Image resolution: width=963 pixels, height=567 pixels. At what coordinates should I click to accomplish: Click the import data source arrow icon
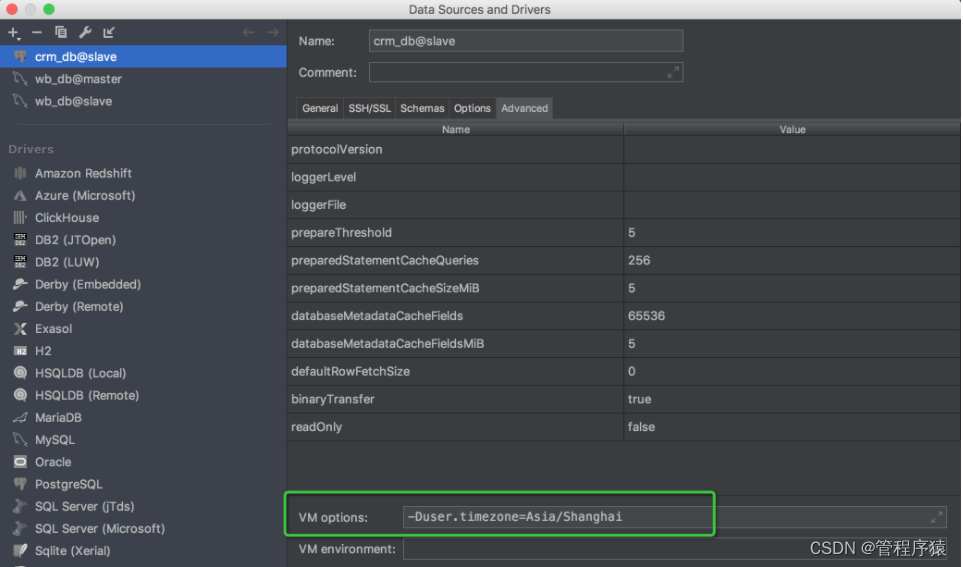[x=109, y=33]
